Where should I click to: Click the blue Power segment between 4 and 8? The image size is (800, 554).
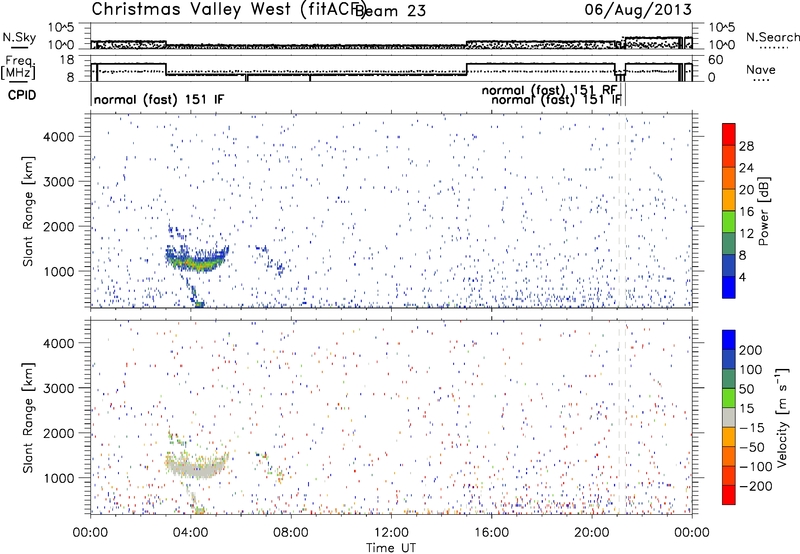point(729,265)
